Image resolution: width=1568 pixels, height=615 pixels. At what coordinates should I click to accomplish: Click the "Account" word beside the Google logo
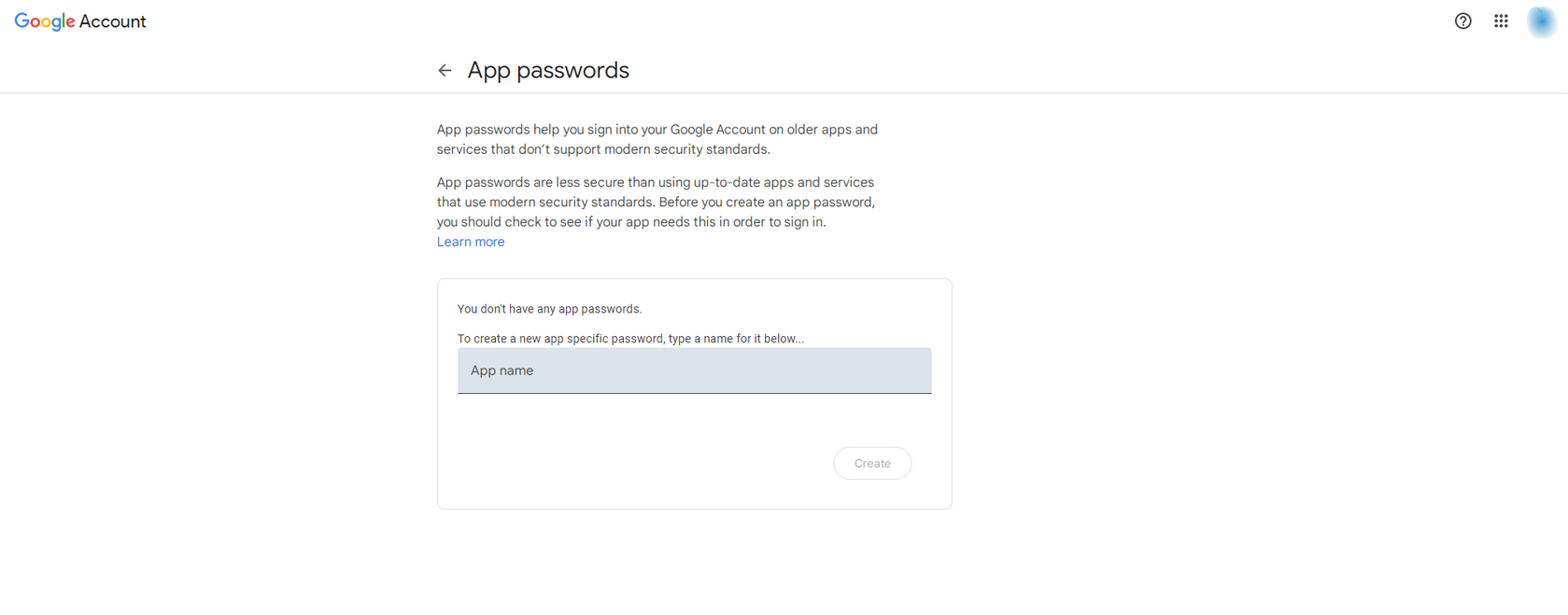coord(112,21)
